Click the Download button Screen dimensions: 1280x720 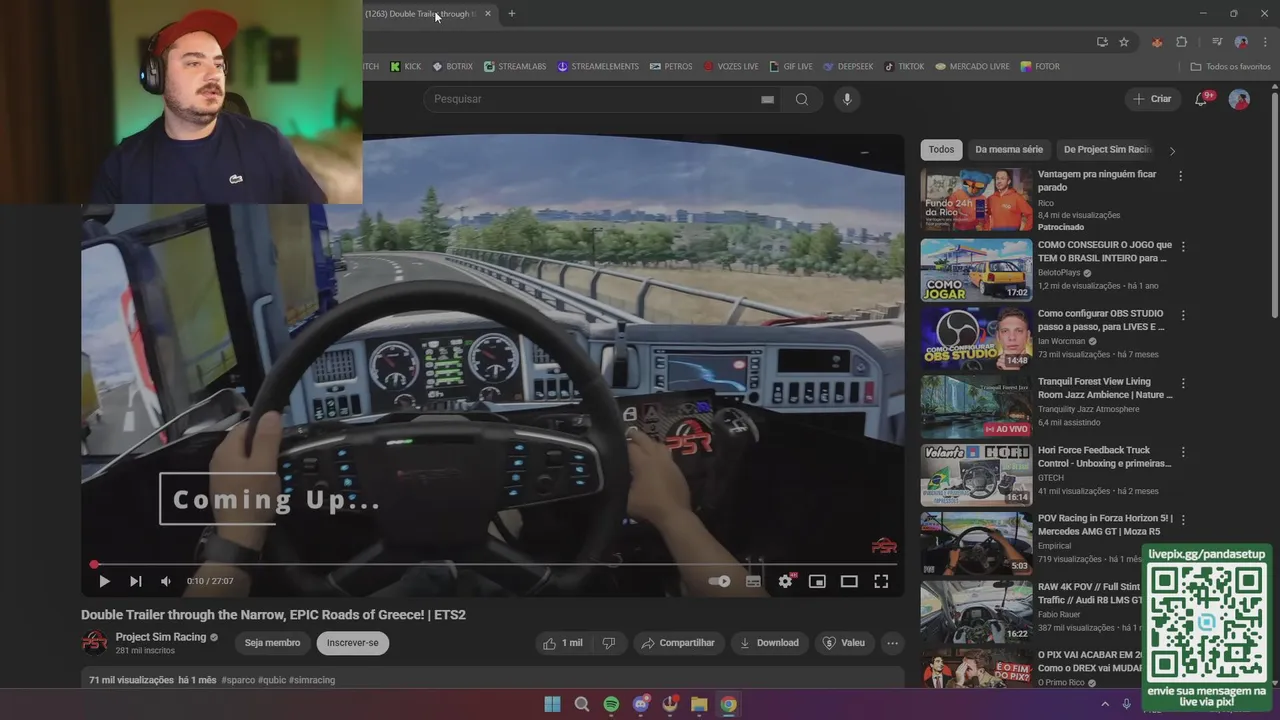tap(769, 643)
